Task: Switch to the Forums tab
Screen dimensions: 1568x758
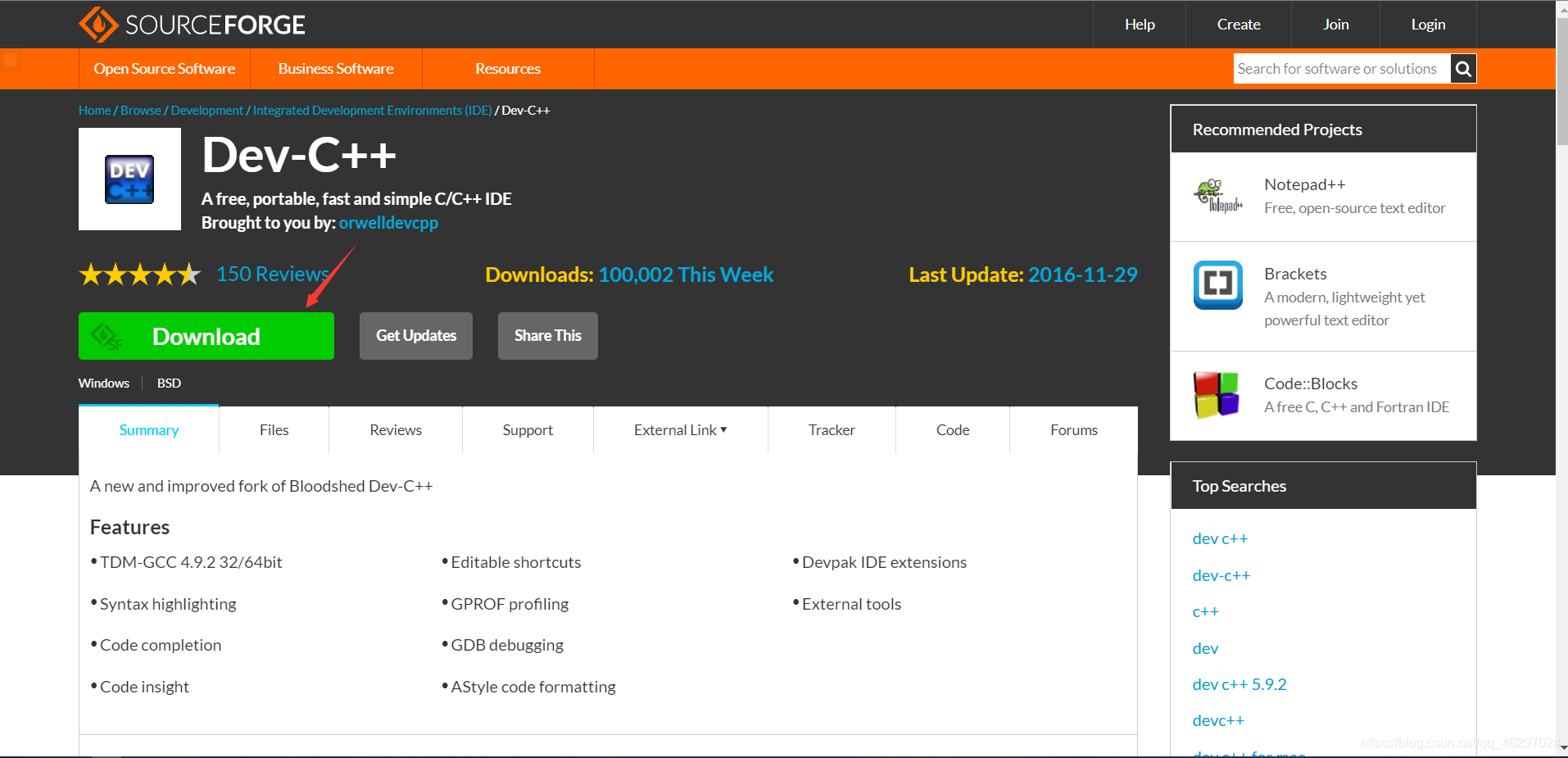Action: point(1074,430)
